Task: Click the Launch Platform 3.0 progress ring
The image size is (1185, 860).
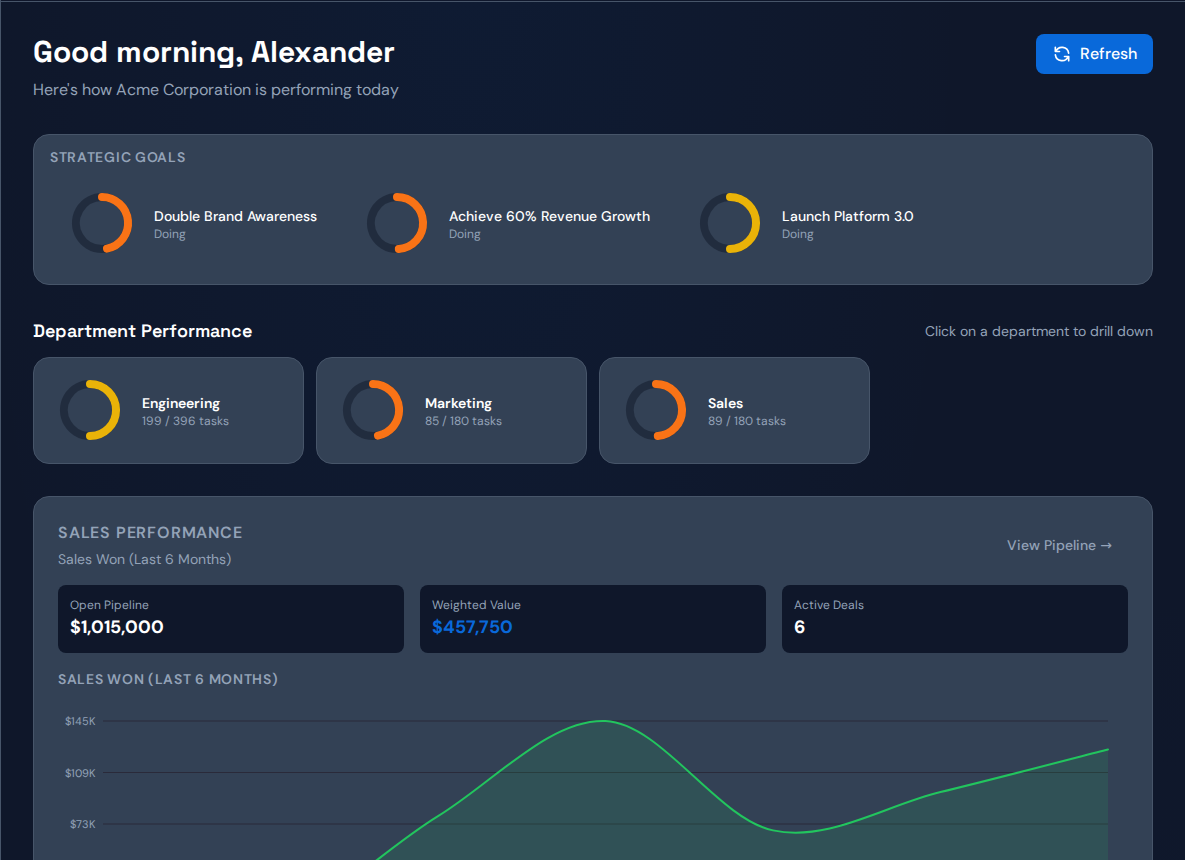Action: [x=730, y=223]
